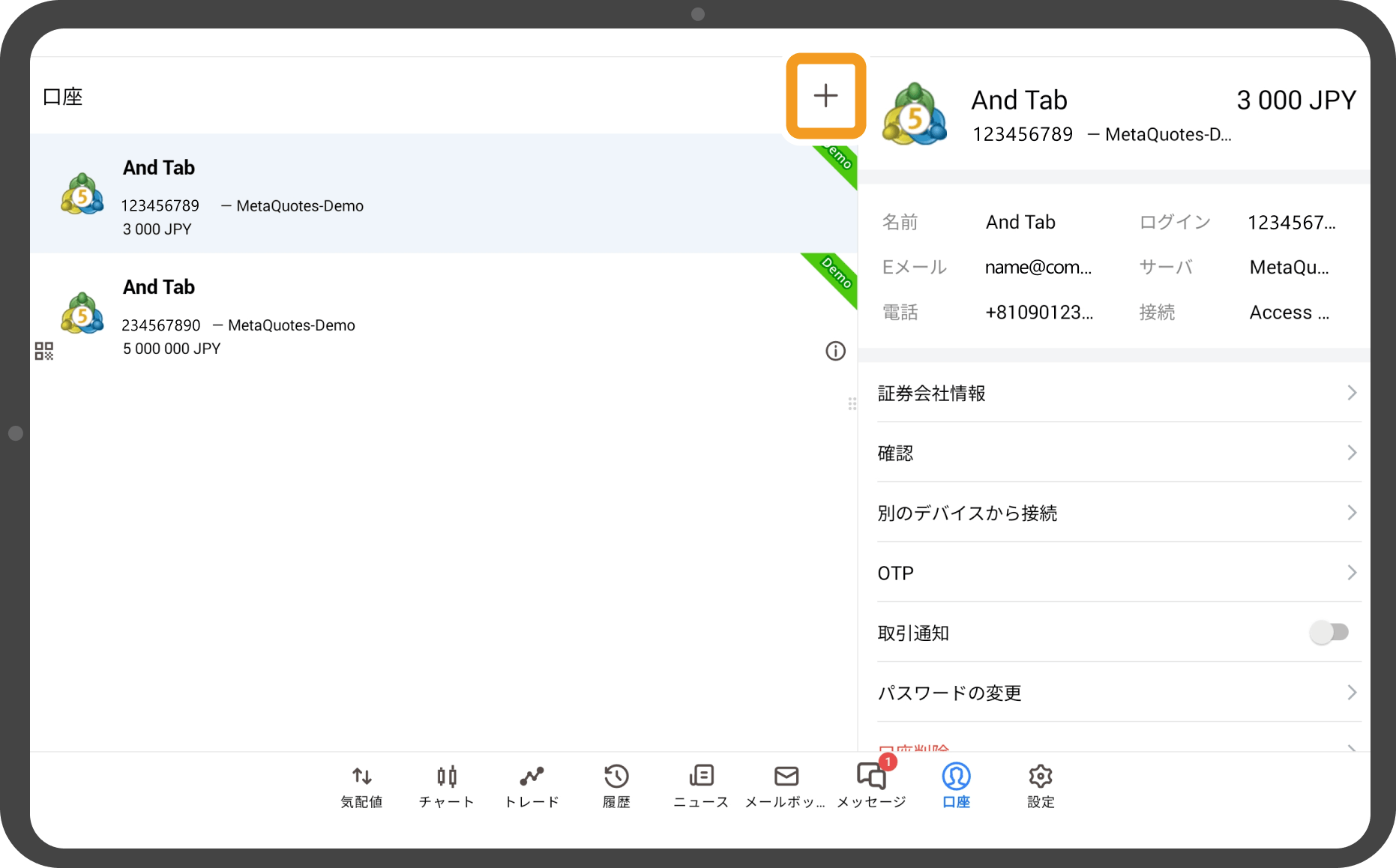Expand 証券会社情報 broker information
This screenshot has width=1396, height=868.
pyautogui.click(x=1117, y=393)
